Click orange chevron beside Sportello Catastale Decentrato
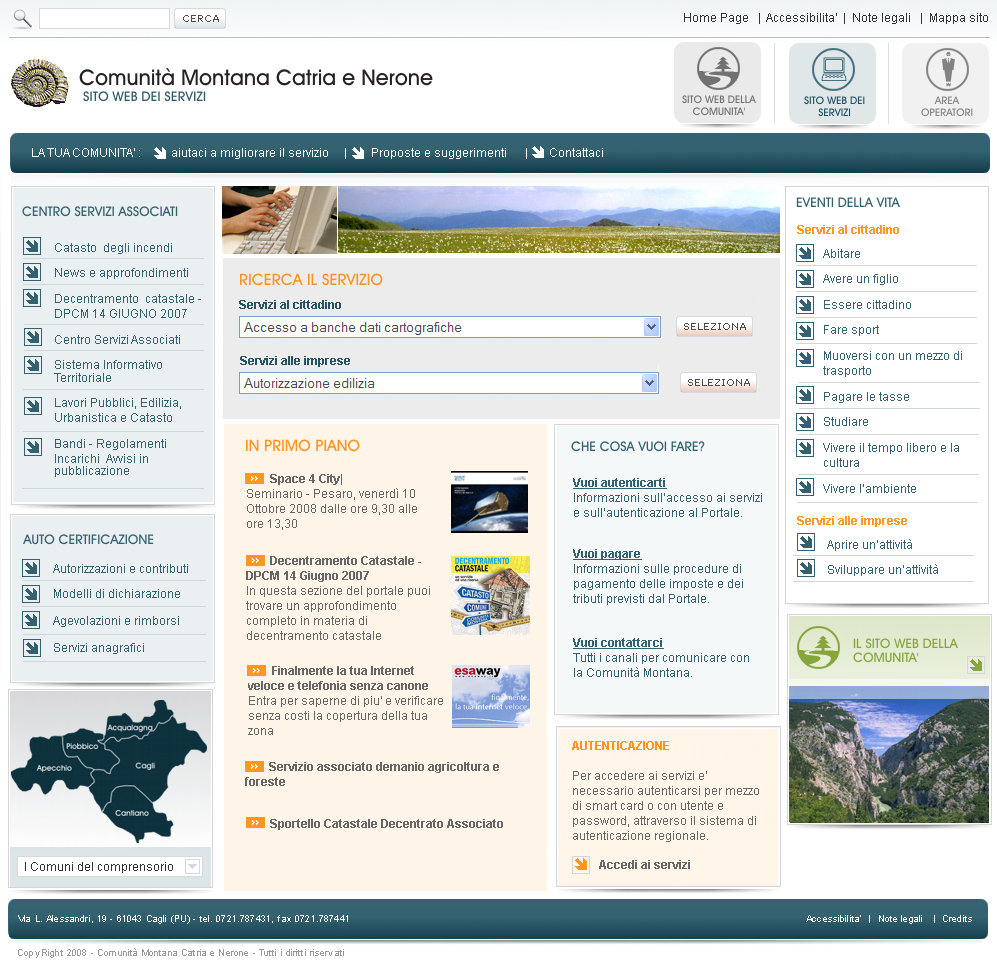The height and width of the screenshot is (968, 997). click(255, 823)
